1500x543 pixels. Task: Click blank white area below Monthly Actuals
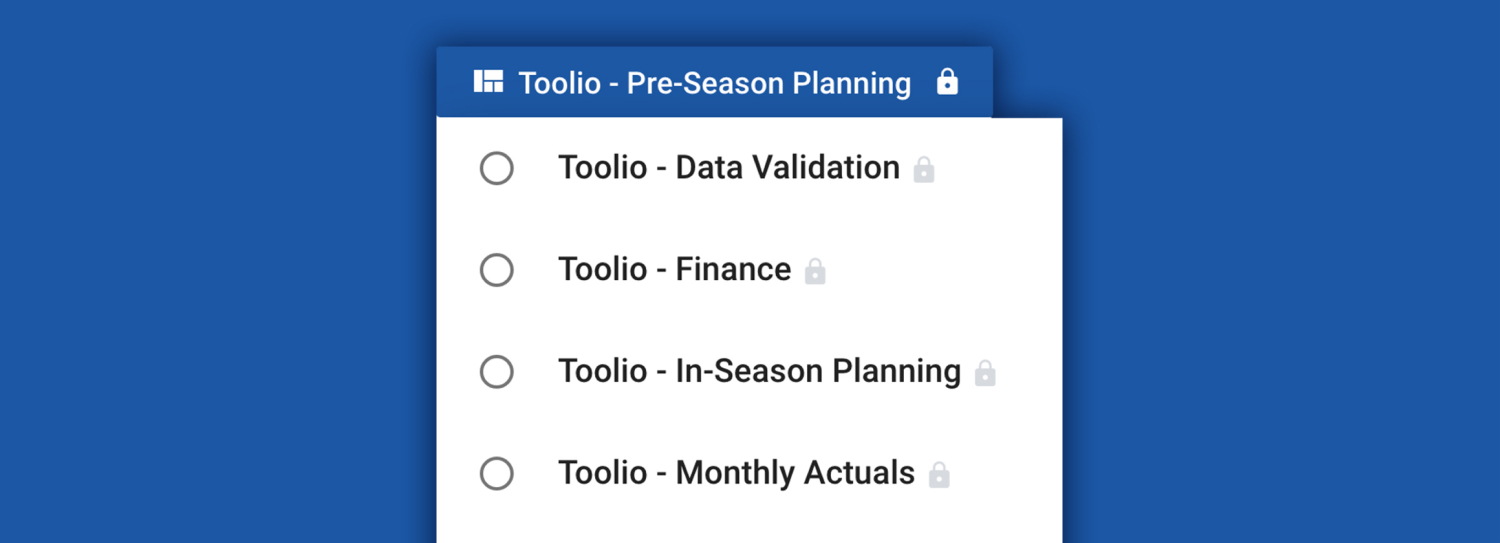coord(748,522)
